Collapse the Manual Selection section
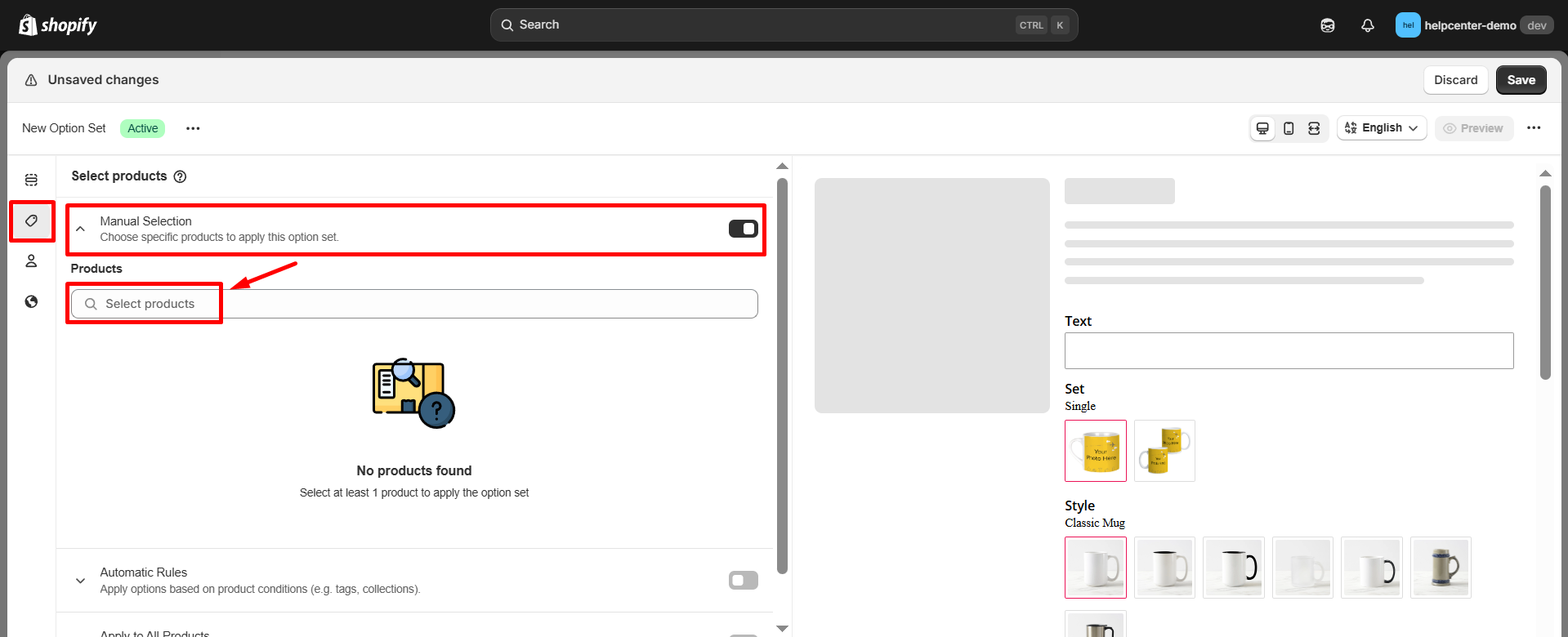 tap(80, 229)
